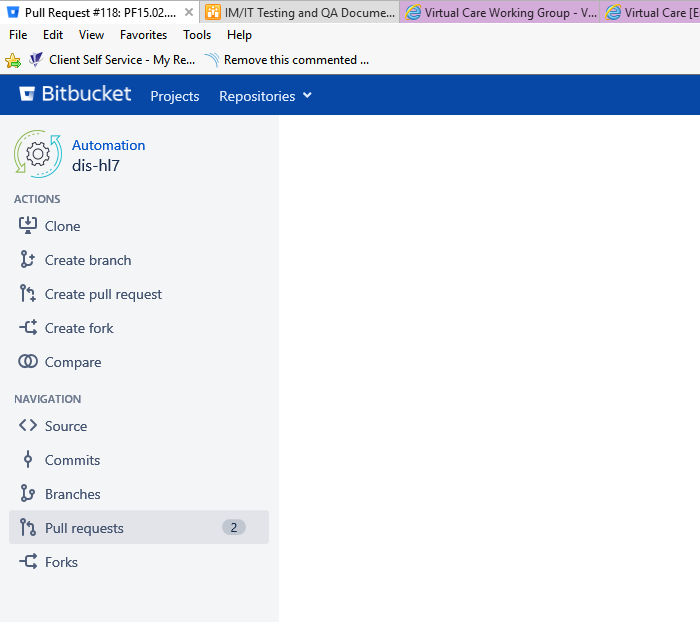Screen dimensions: 700x622
Task: Go to Forks in navigation
Action: (61, 562)
